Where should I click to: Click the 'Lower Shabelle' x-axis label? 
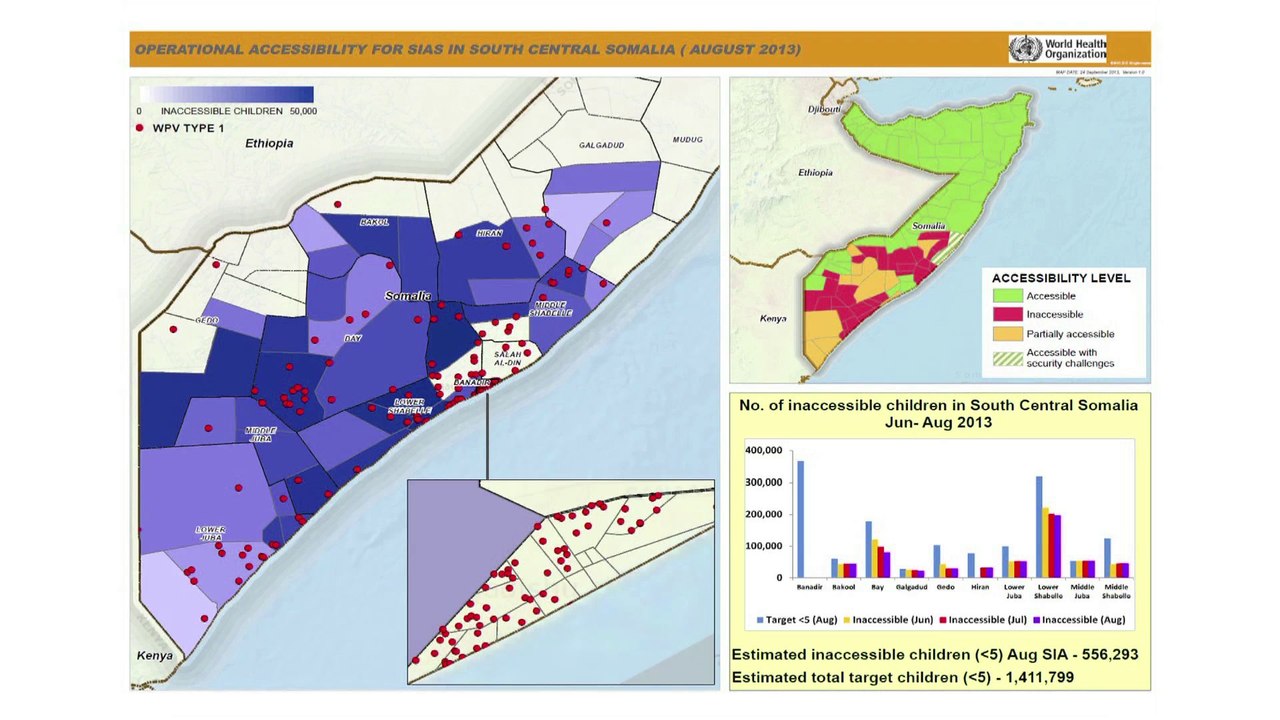coord(1049,590)
